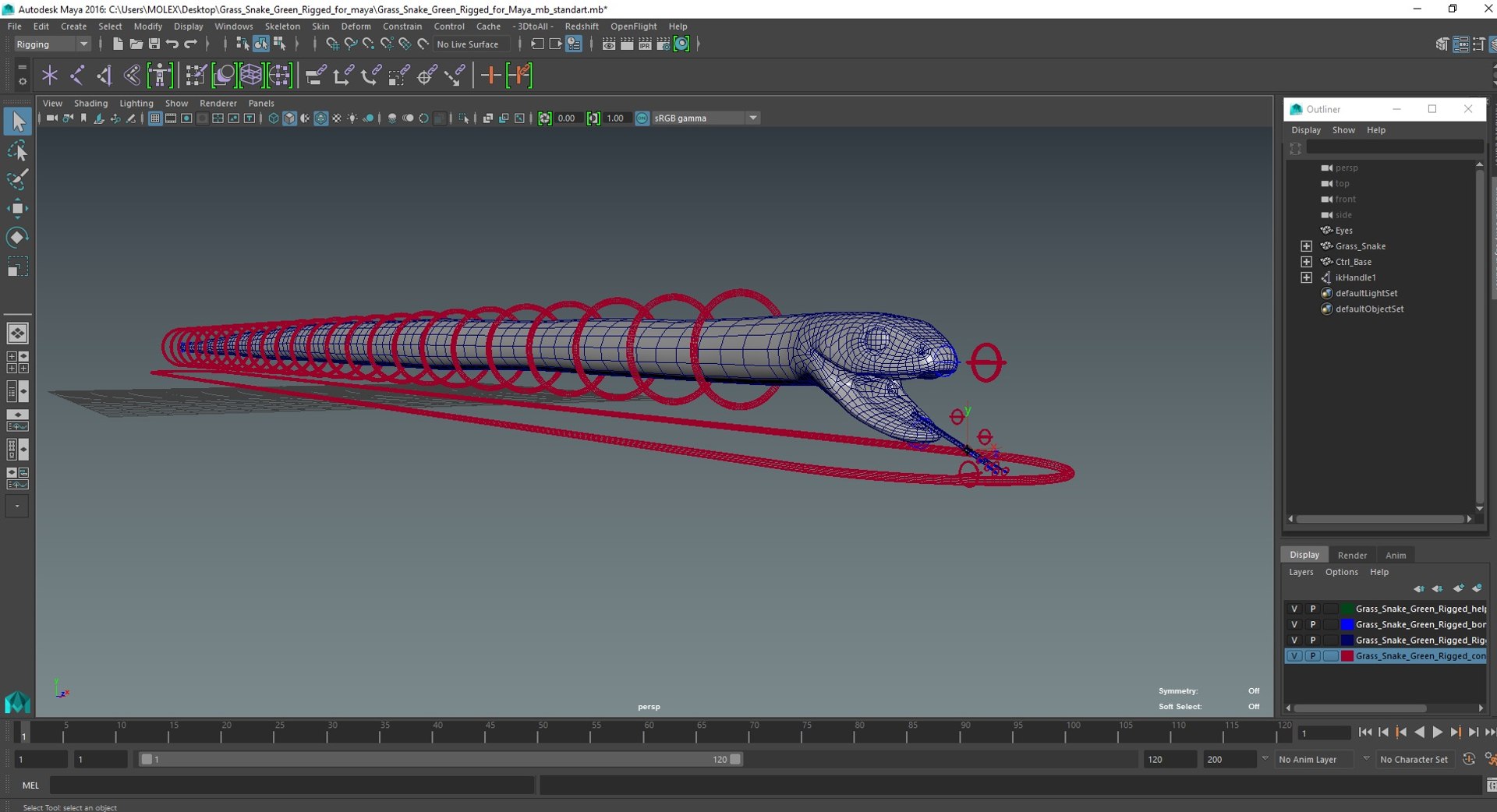Toggle visibility V of controllers layer
This screenshot has height=812, width=1497.
1294,656
